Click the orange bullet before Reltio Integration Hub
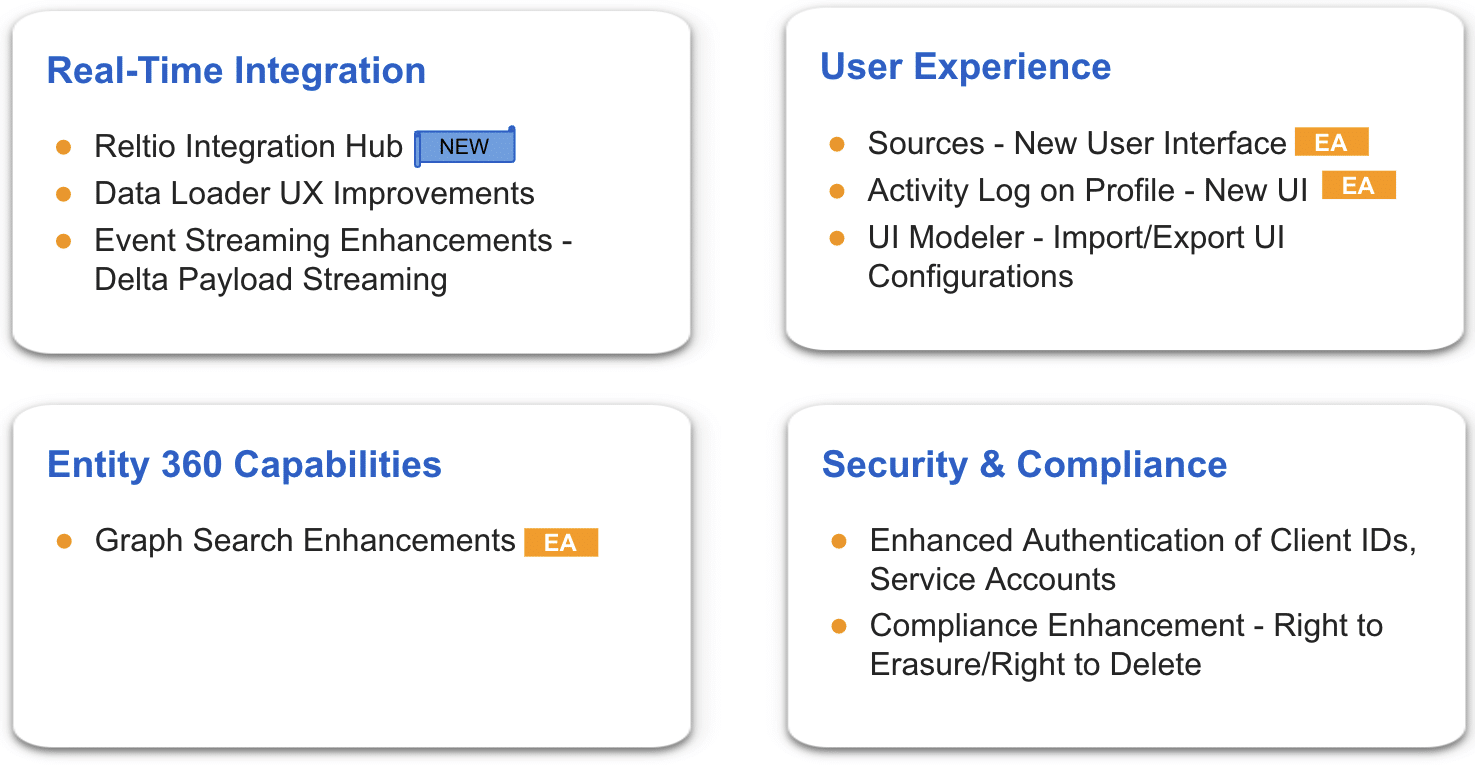 64,147
